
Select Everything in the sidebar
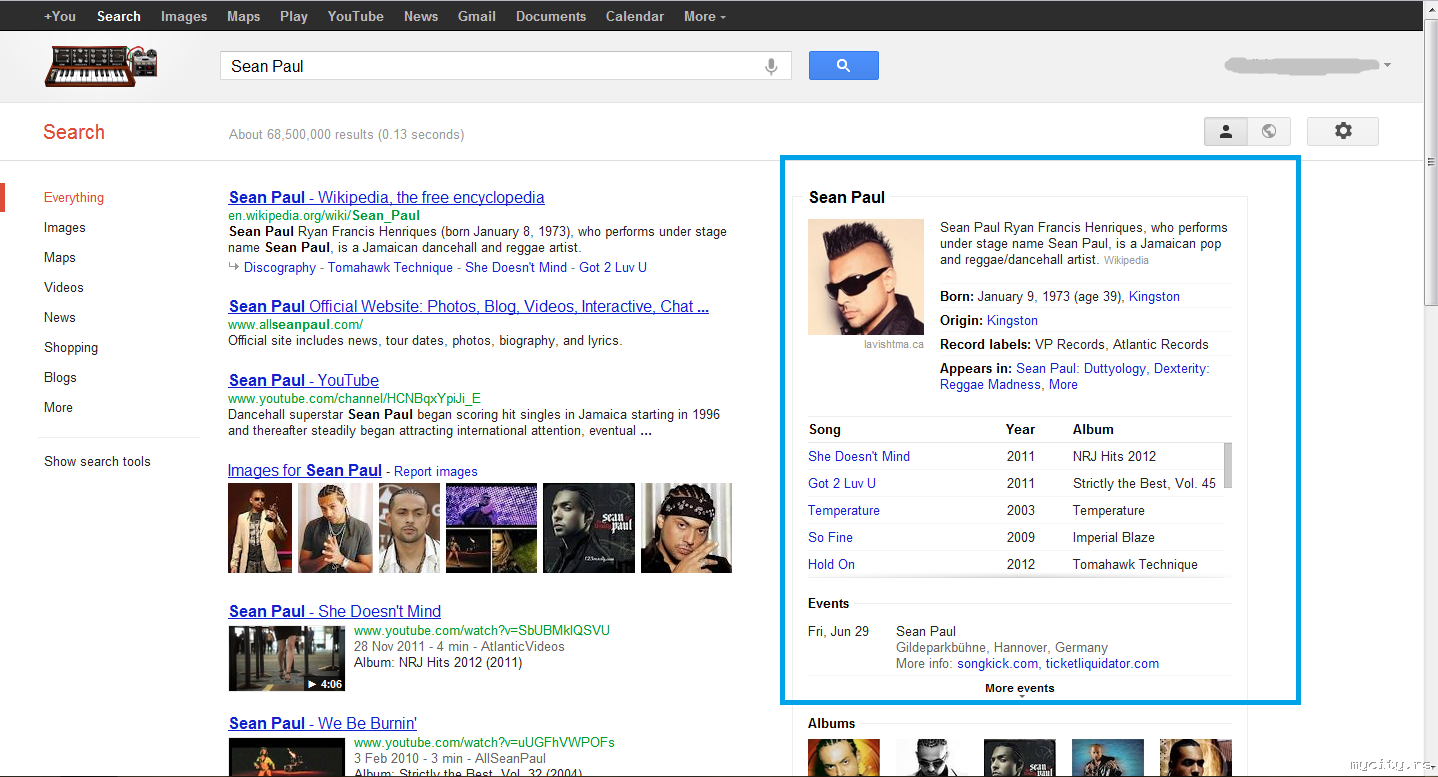point(74,197)
